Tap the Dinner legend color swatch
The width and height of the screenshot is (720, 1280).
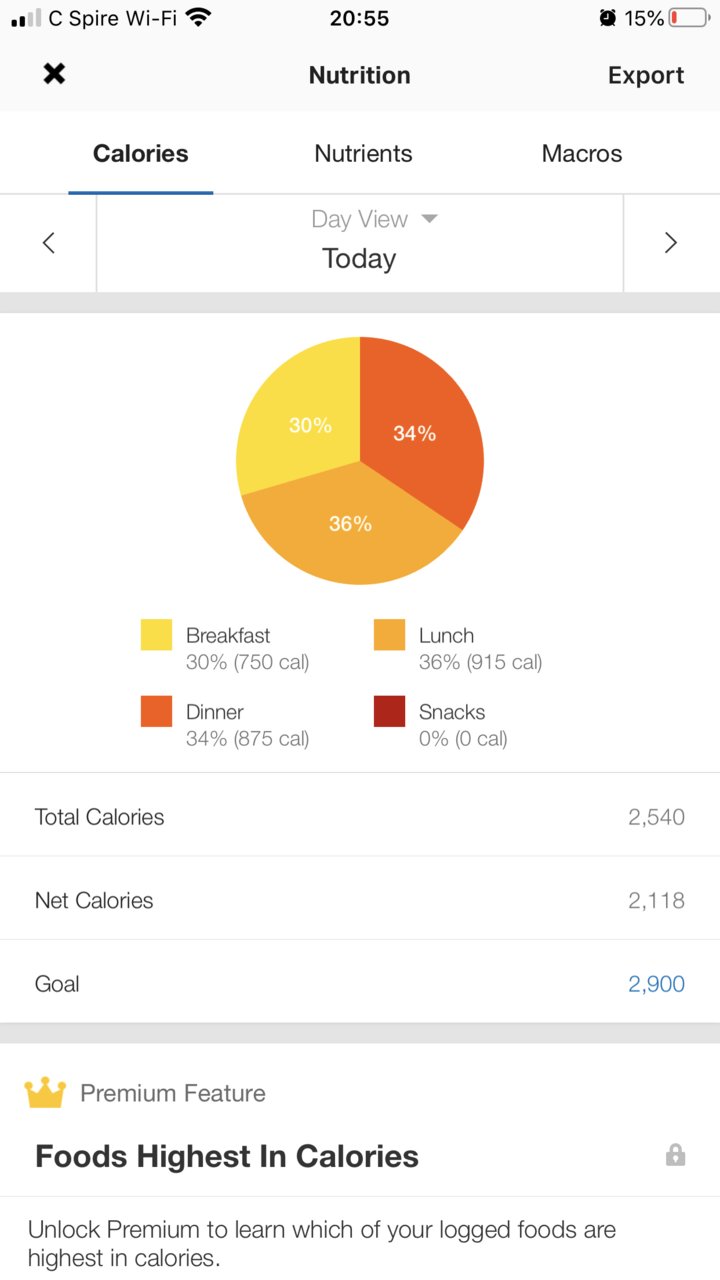pyautogui.click(x=156, y=711)
